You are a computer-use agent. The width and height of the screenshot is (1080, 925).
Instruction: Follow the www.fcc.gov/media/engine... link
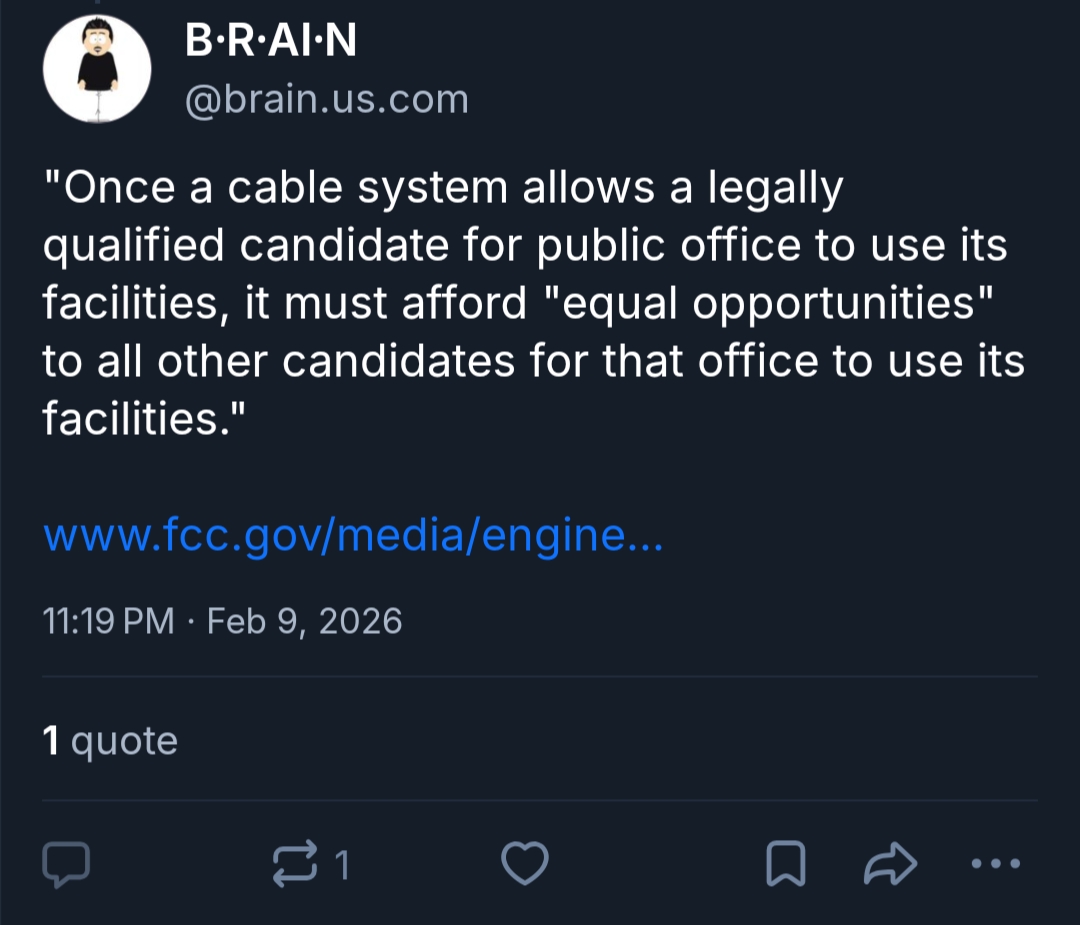click(353, 539)
